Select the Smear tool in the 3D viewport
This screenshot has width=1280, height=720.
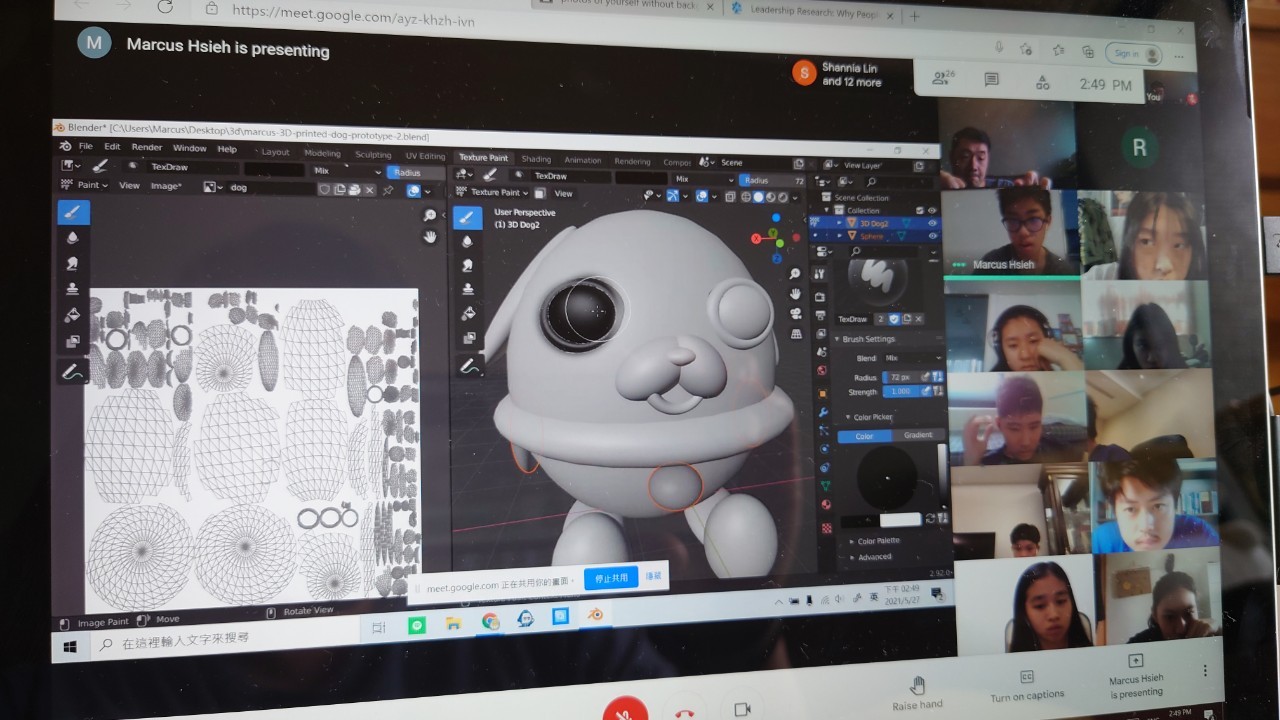467,266
